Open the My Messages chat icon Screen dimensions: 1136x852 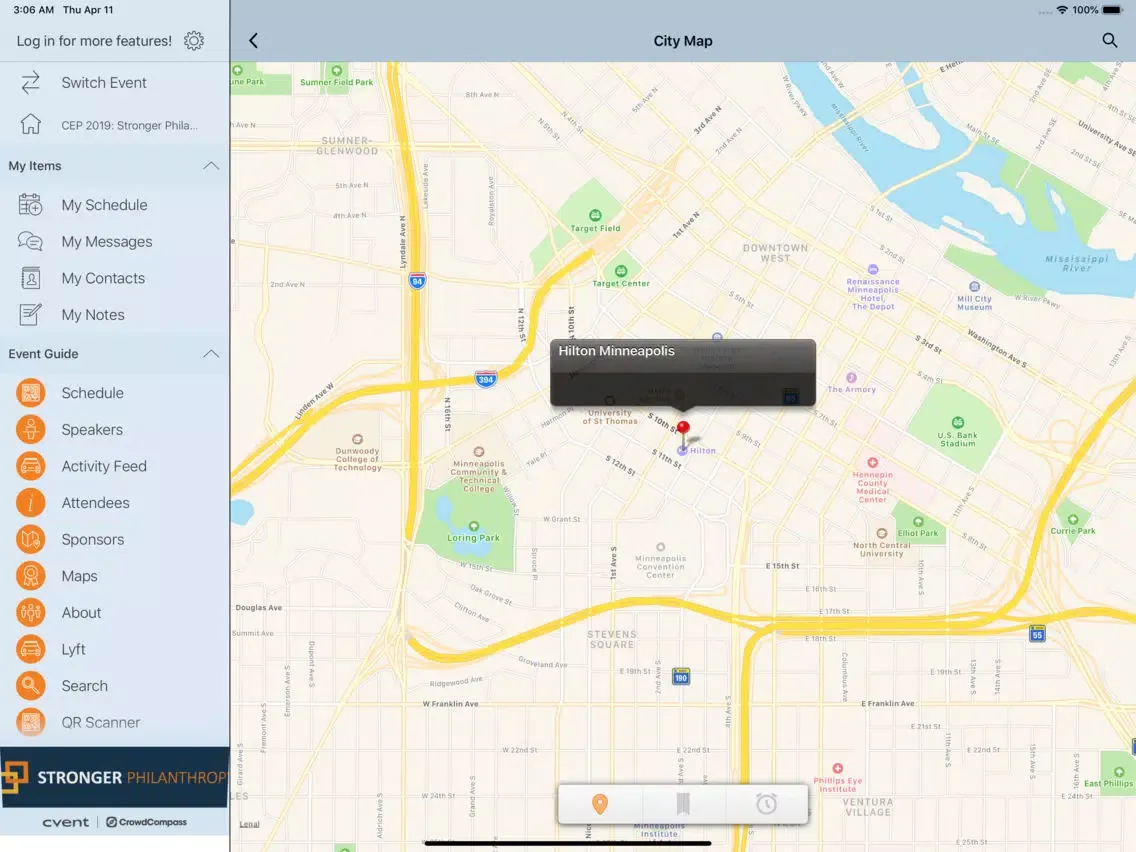click(x=30, y=241)
